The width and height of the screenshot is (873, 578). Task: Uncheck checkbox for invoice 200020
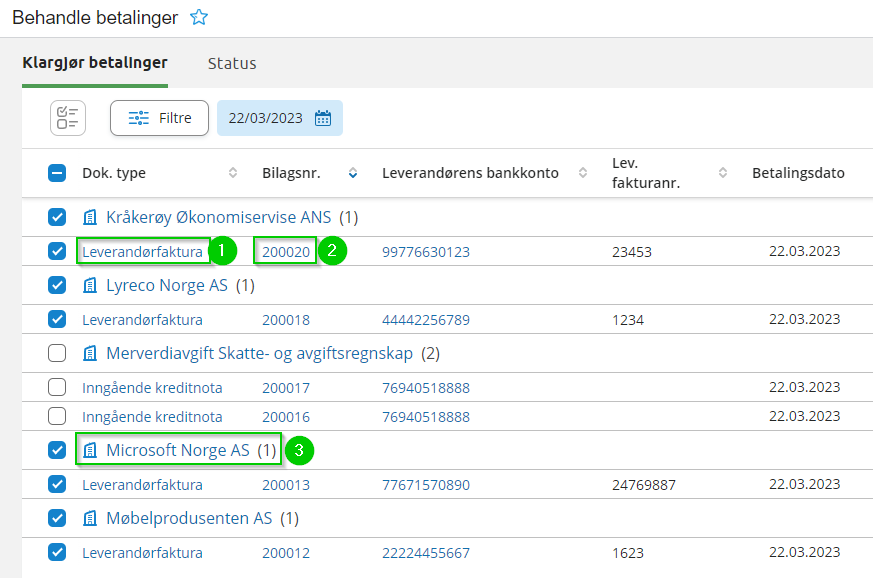click(x=57, y=251)
